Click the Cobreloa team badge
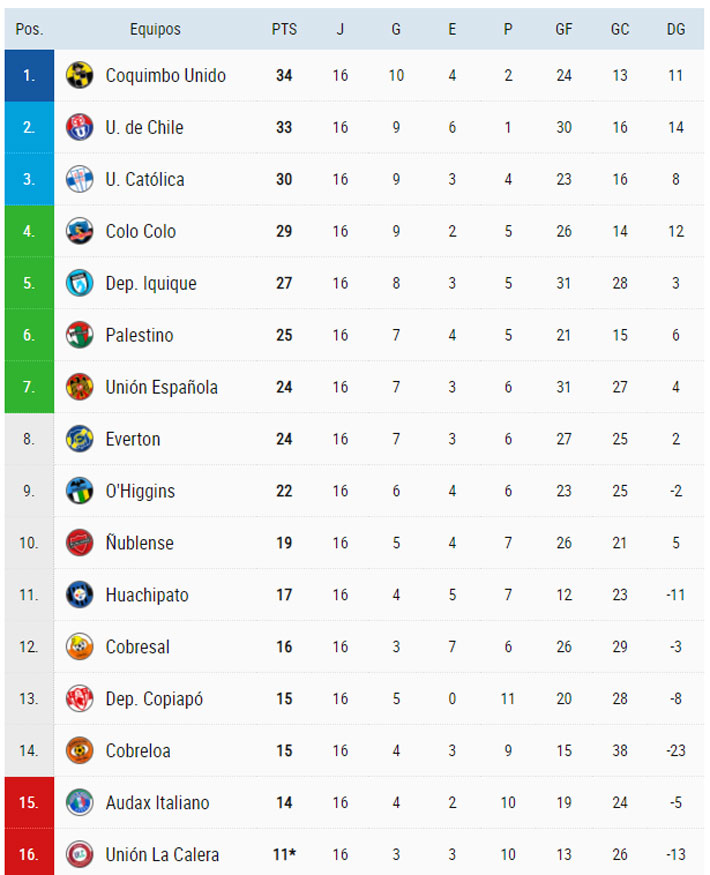 tap(79, 750)
